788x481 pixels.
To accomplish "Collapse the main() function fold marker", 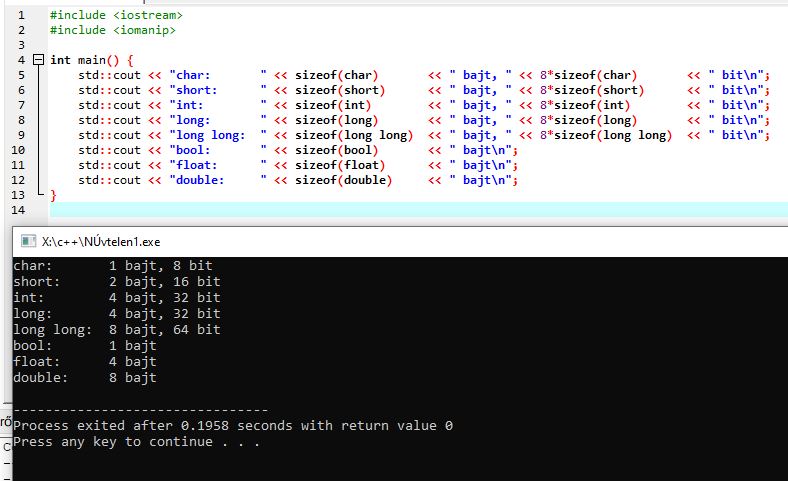I will 38,60.
